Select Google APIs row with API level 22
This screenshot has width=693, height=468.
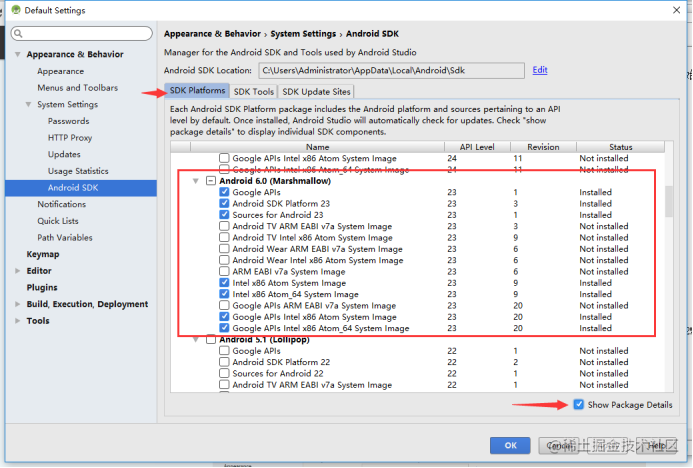tap(418, 351)
